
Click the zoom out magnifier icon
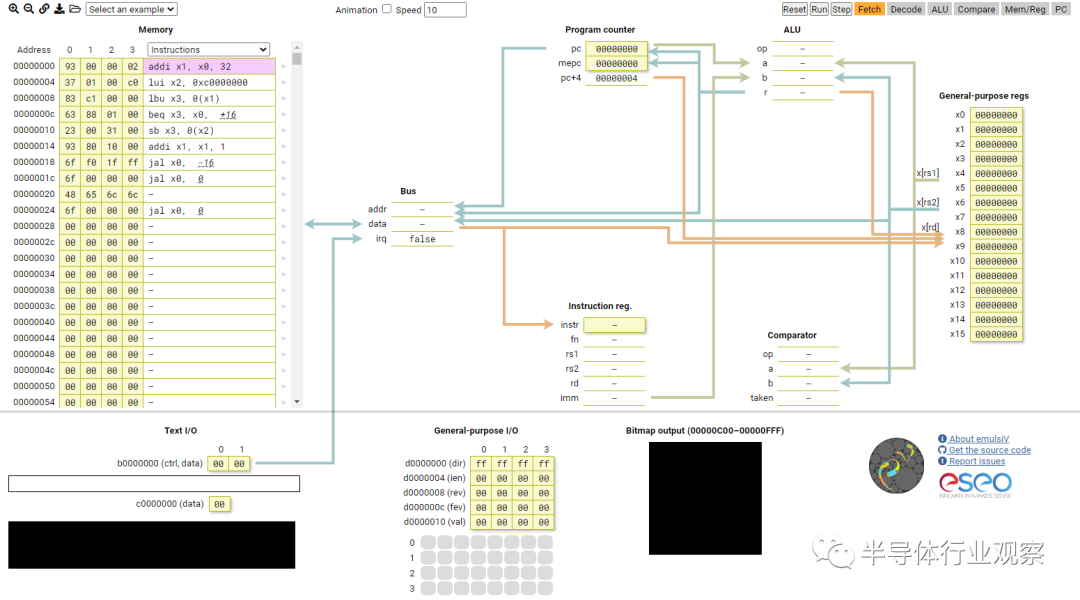coord(28,9)
